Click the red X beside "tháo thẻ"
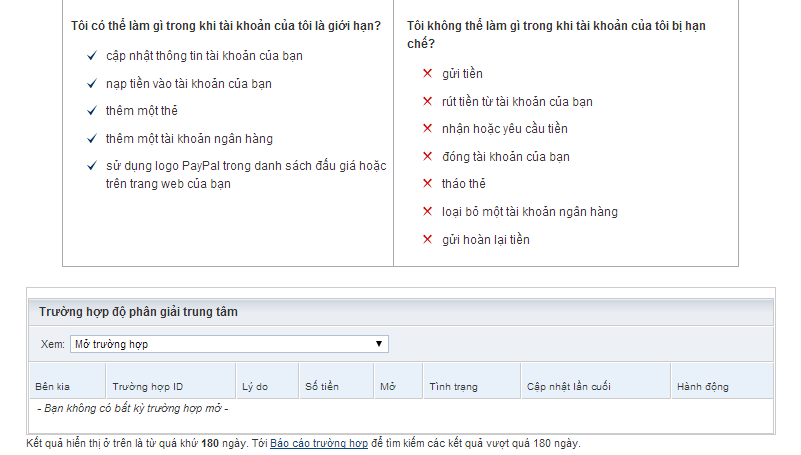This screenshot has height=455, width=801. pos(428,183)
